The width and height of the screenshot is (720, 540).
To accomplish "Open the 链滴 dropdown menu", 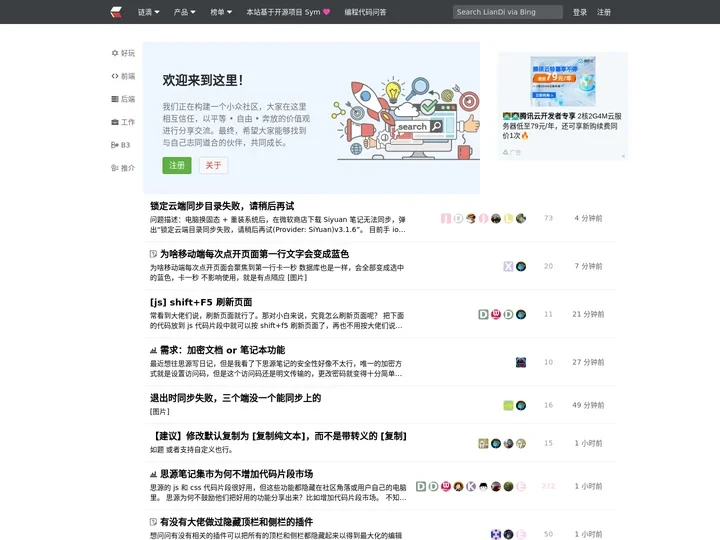I will (149, 12).
